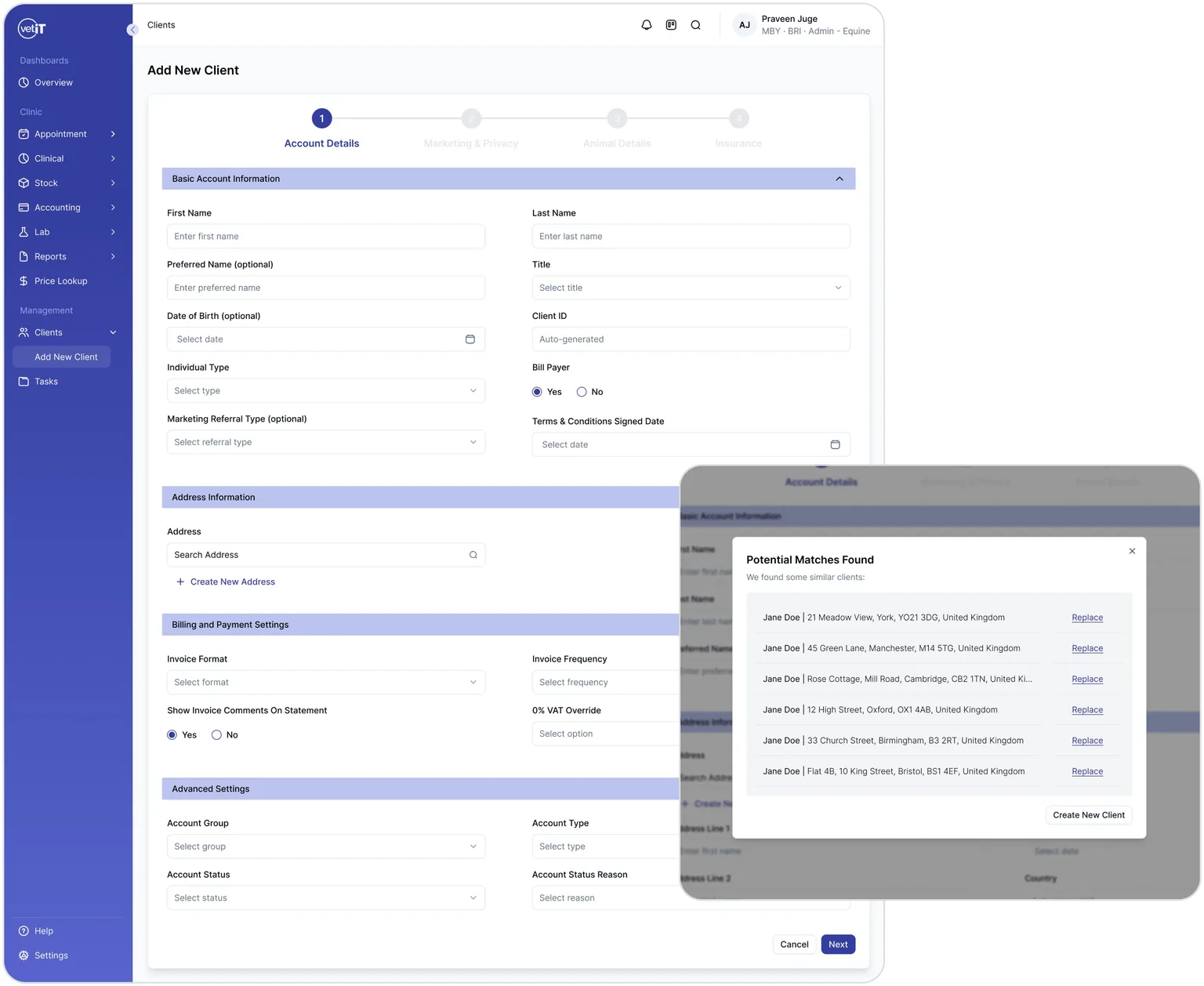The width and height of the screenshot is (1204, 986).
Task: Open calendar icon for Terms & Conditions date
Action: click(x=836, y=444)
